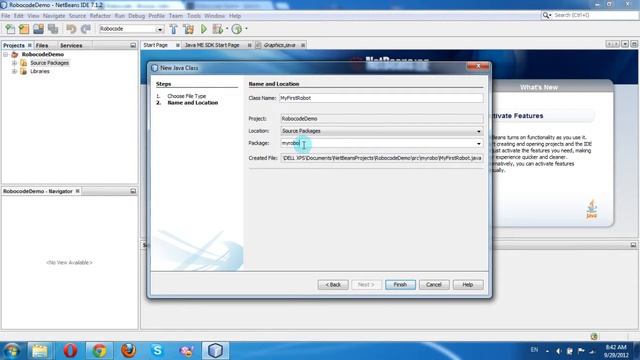Viewport: 640px width, 360px height.
Task: Open the Debug menu
Action: point(137,16)
